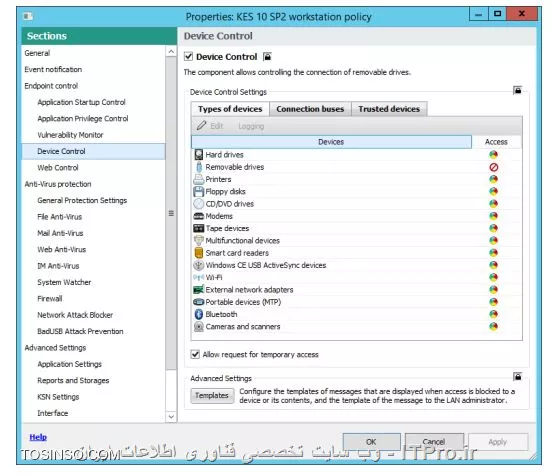Click the blocked access icon for Removable drives
This screenshot has width=553, height=476.
click(x=494, y=167)
